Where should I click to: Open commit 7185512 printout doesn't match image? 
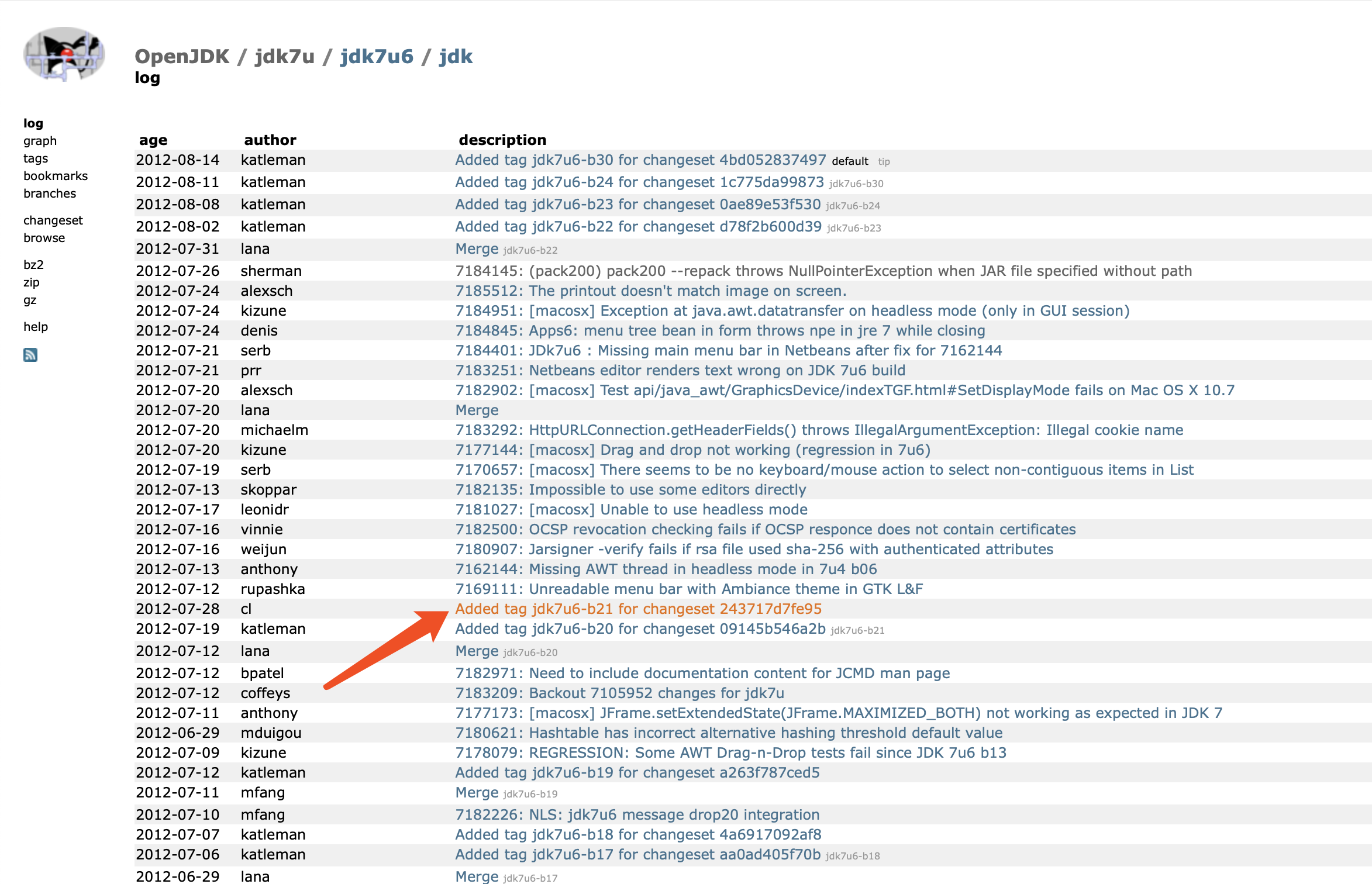650,291
